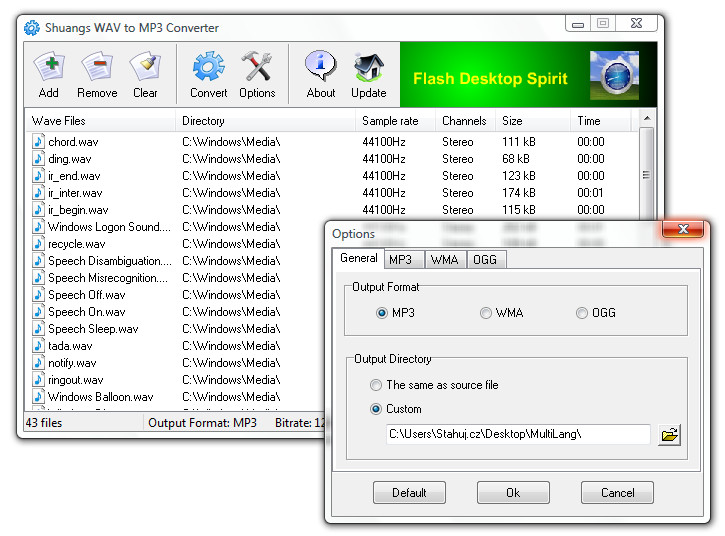Click the file icon beside Speech On.wav
725x536 pixels.
[38, 312]
